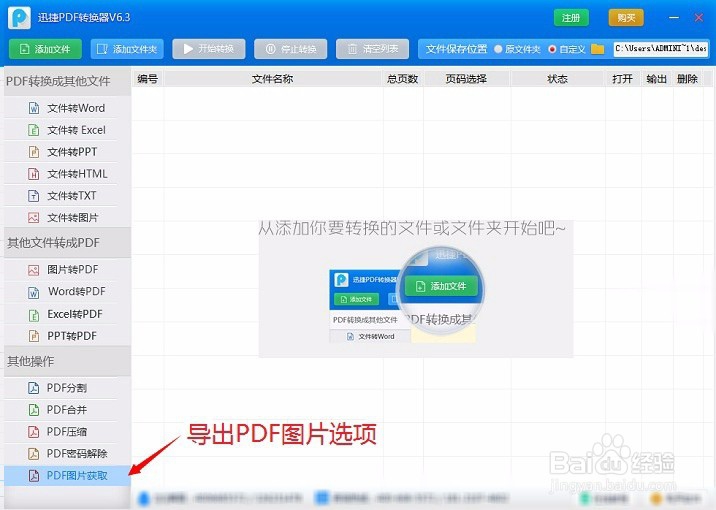Click the 编号 column header
Image resolution: width=716 pixels, height=510 pixels.
147,79
